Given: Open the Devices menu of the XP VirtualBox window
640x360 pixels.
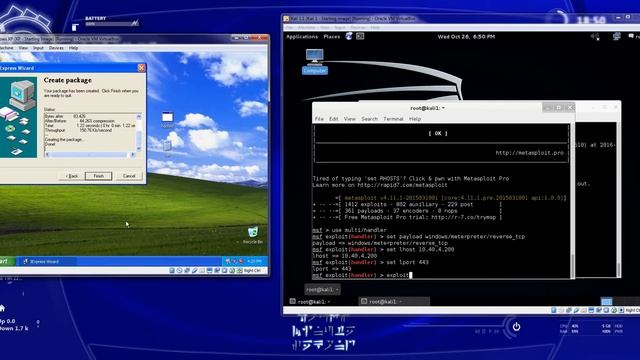Looking at the screenshot, I should [x=56, y=48].
